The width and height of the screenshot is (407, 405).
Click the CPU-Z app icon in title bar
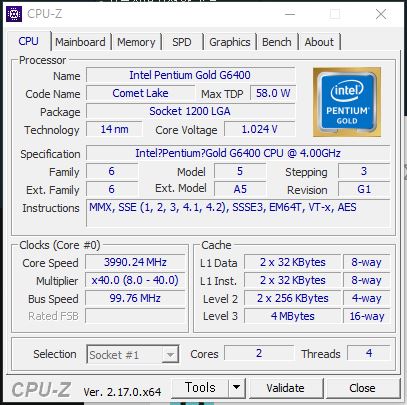[14, 14]
